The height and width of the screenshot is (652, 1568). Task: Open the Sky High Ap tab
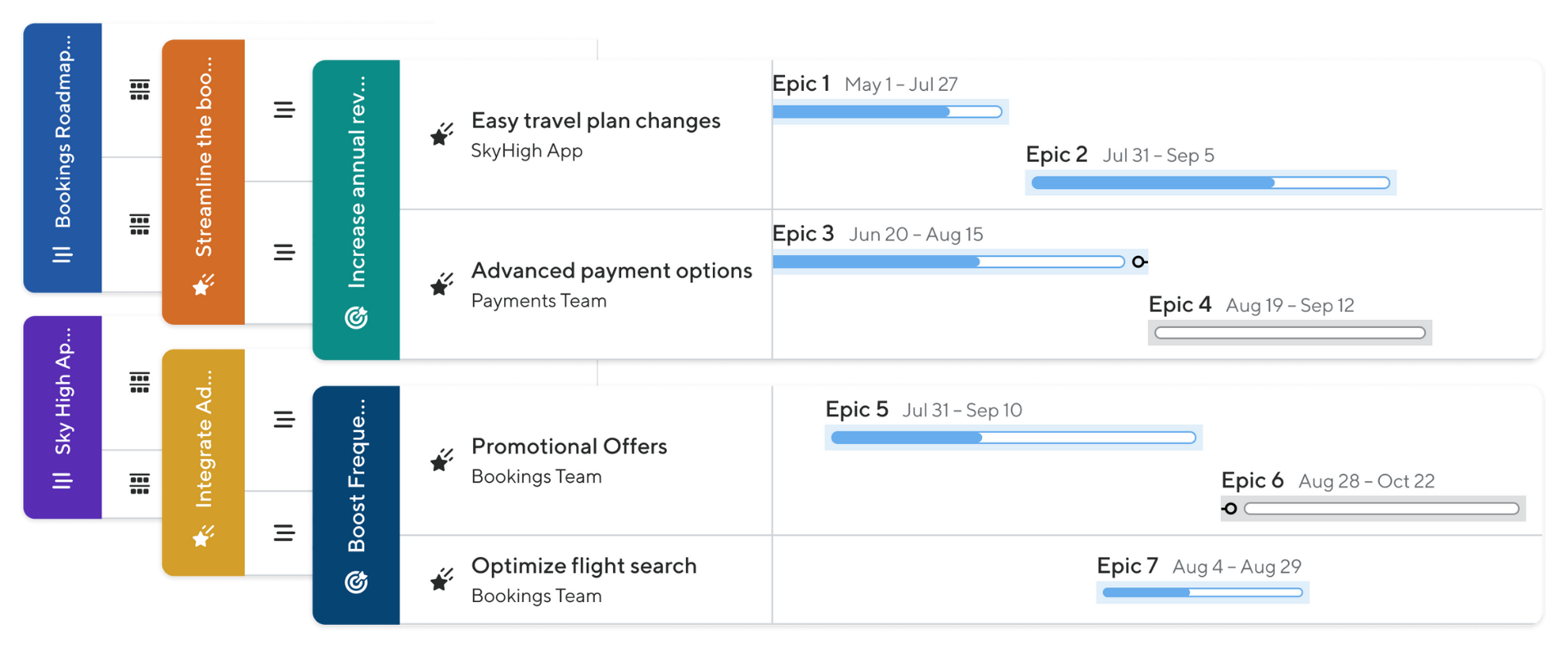(x=63, y=393)
